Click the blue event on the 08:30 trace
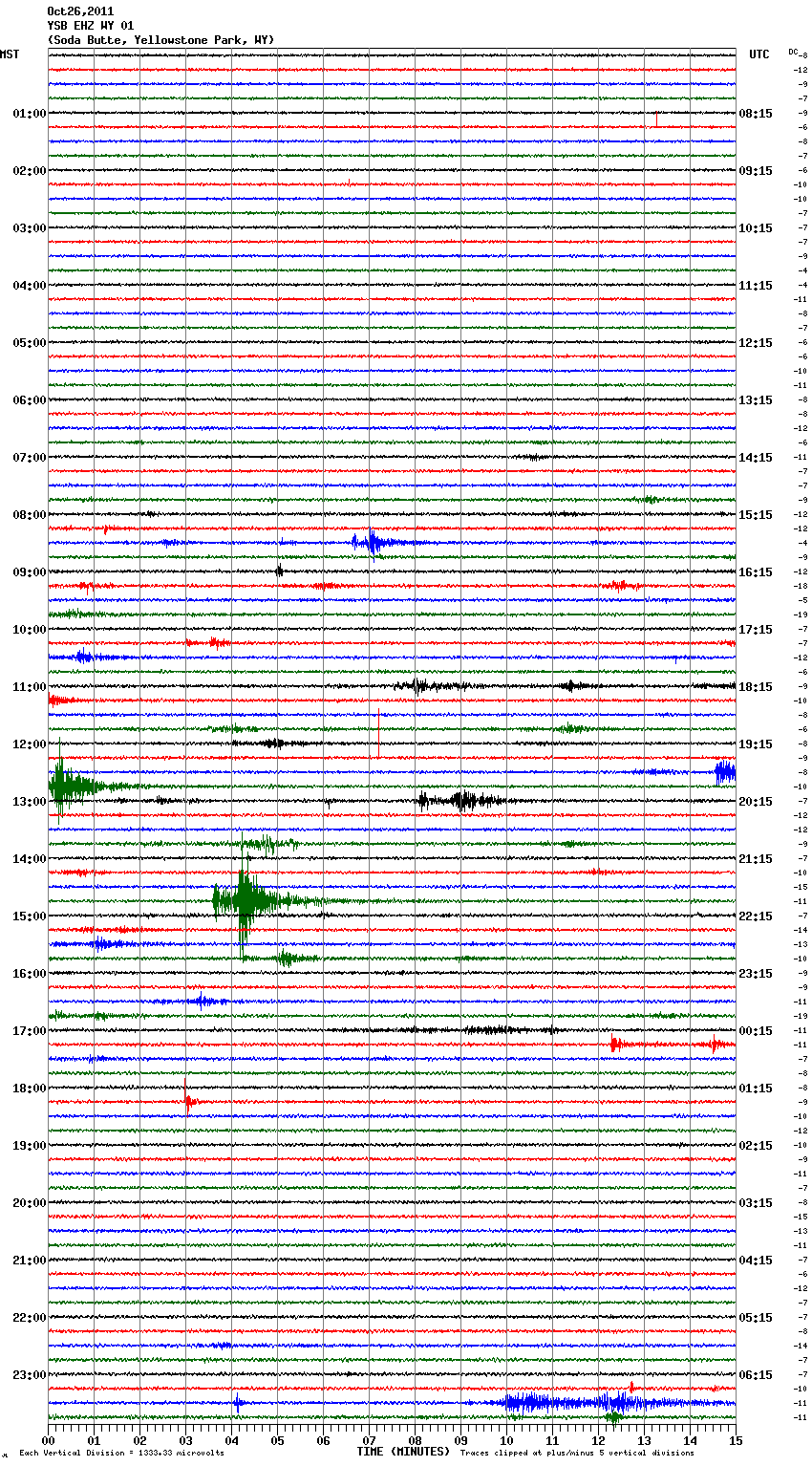Viewport: 812px width, 1466px height. point(371,543)
